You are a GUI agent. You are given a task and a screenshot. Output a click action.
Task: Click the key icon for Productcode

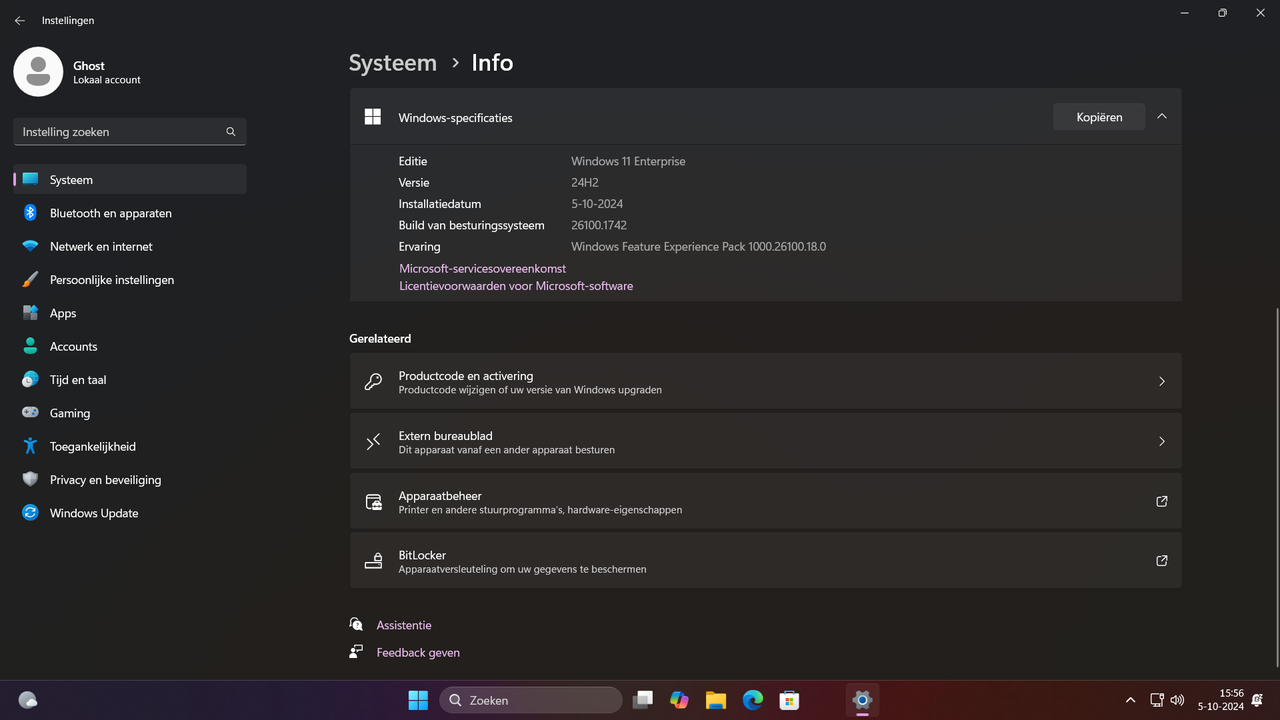373,381
